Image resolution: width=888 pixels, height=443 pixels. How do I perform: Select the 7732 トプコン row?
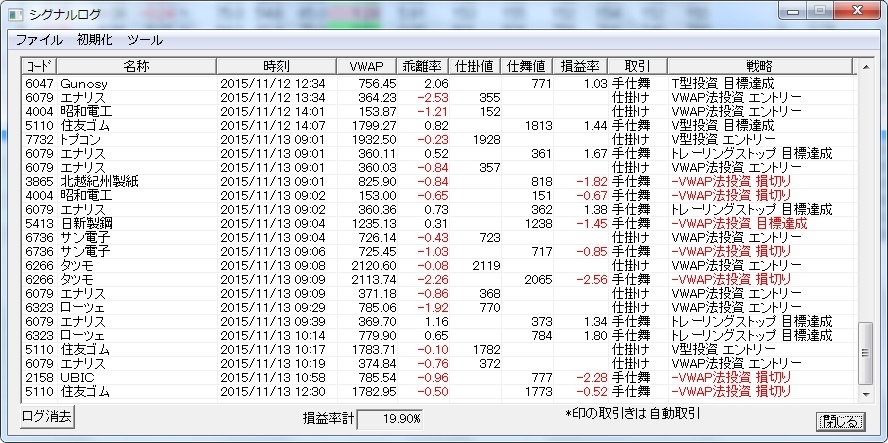tap(437, 139)
